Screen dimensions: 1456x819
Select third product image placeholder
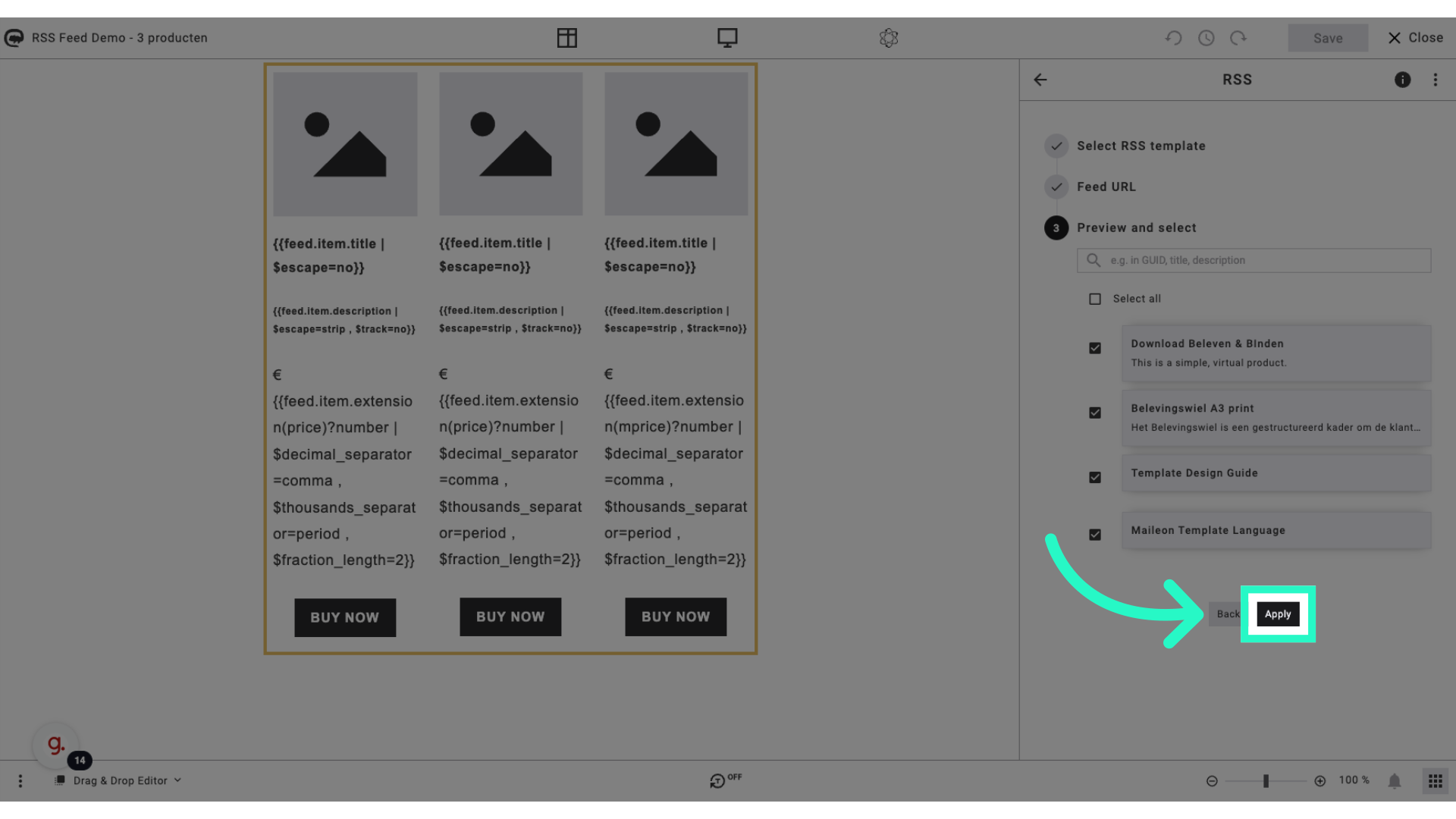pos(676,143)
